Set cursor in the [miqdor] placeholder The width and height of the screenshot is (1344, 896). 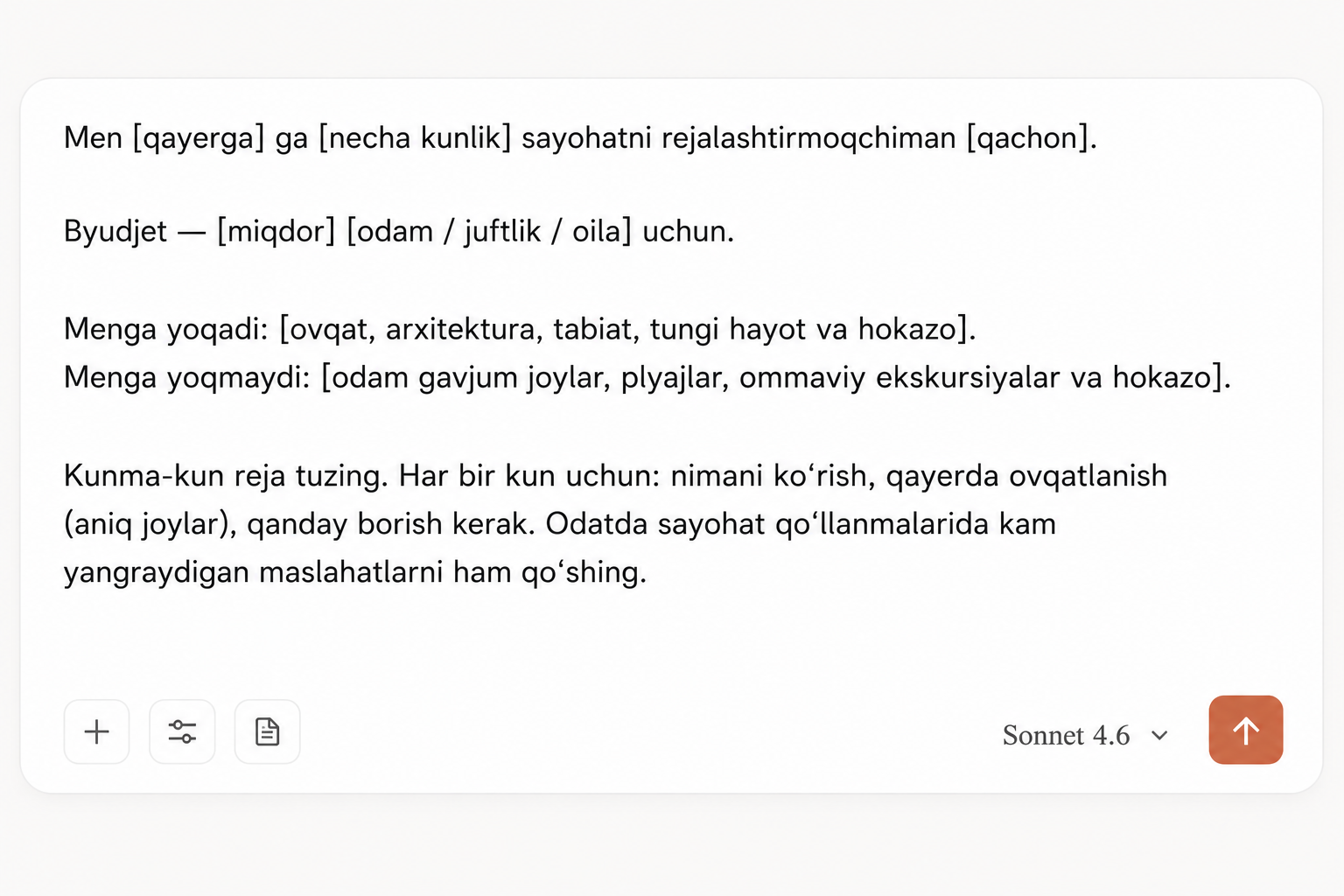click(x=276, y=232)
